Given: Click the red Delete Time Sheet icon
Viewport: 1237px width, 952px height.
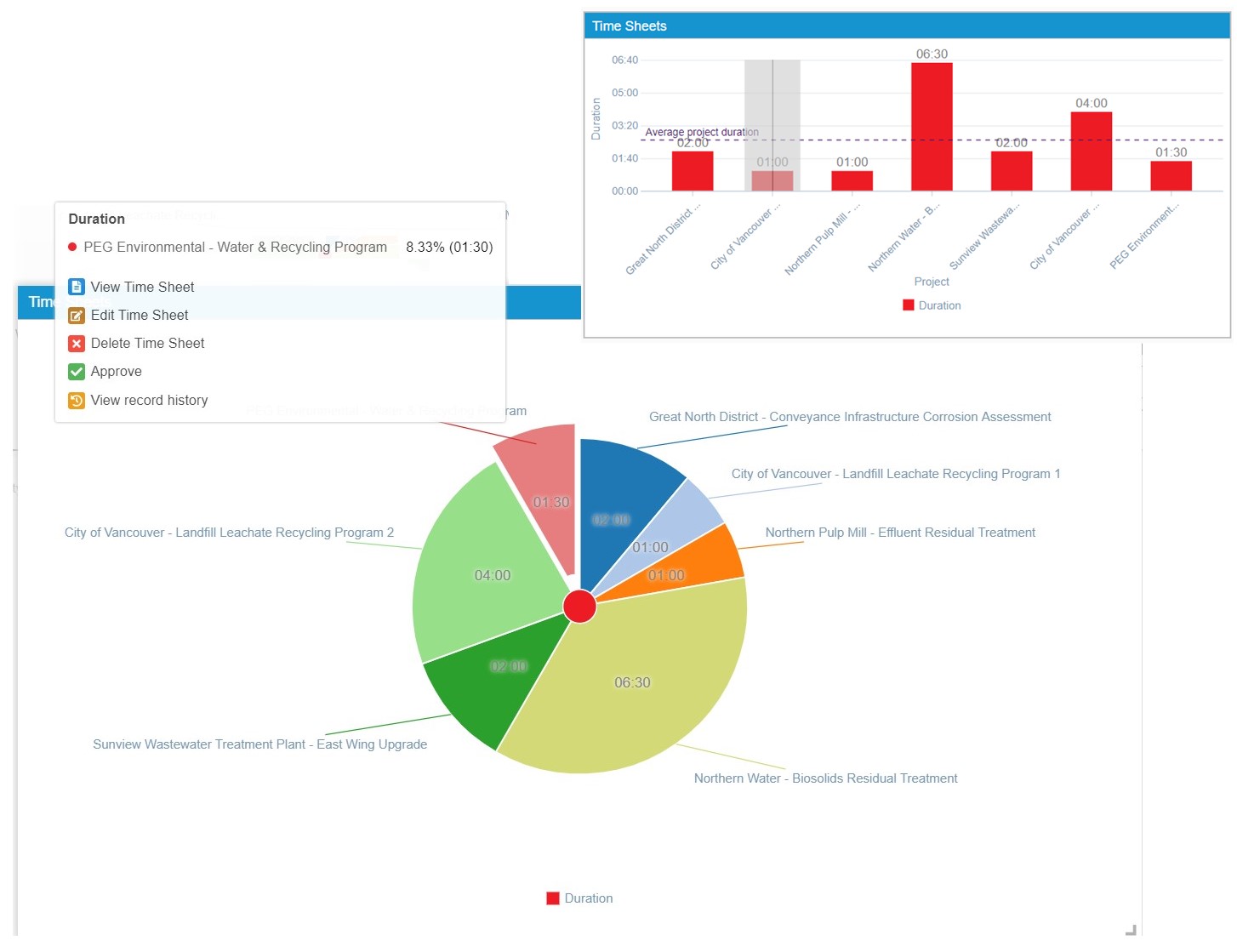Looking at the screenshot, I should coord(77,344).
